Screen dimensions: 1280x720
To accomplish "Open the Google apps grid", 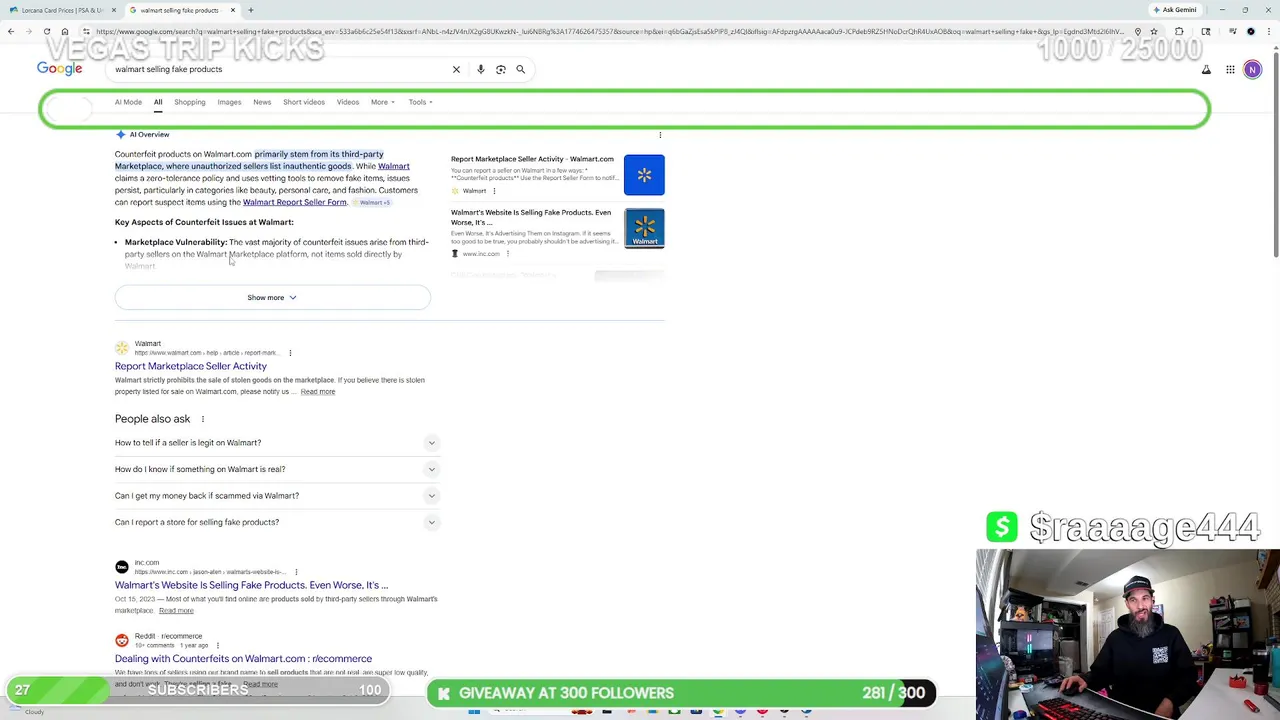I will pyautogui.click(x=1230, y=69).
